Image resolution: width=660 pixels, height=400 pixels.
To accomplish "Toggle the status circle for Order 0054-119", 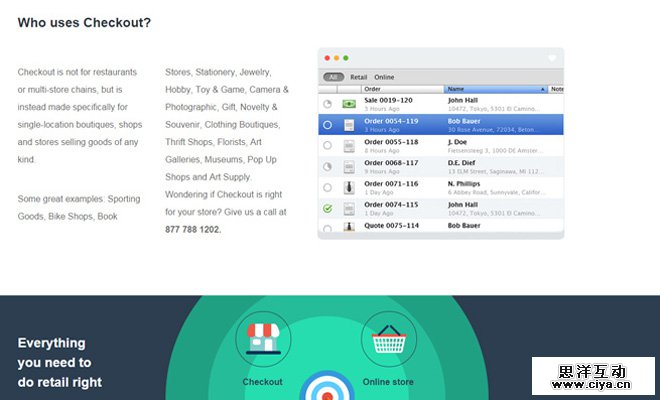I will pyautogui.click(x=327, y=125).
